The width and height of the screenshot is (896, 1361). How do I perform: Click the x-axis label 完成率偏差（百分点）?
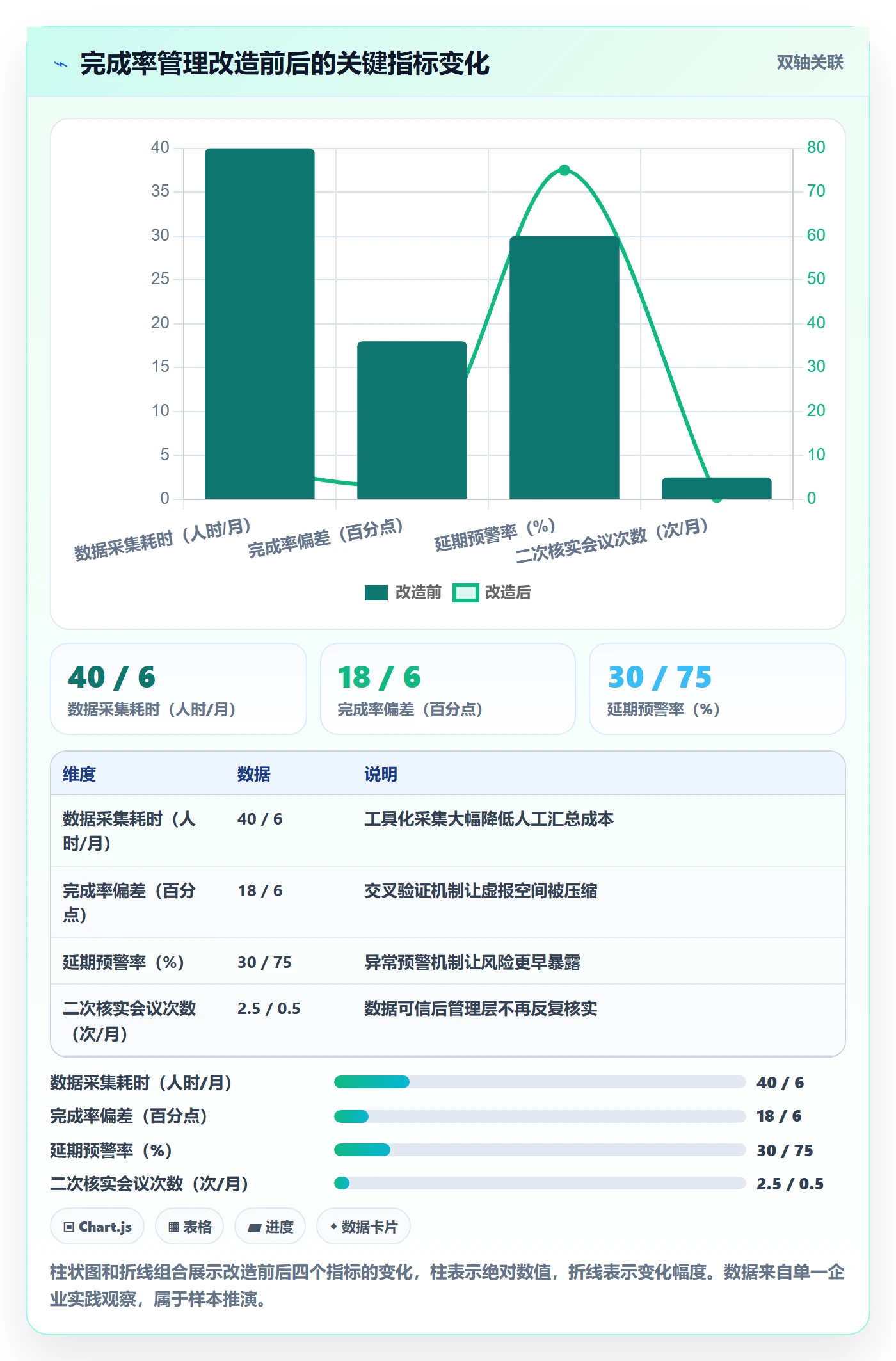[x=326, y=538]
